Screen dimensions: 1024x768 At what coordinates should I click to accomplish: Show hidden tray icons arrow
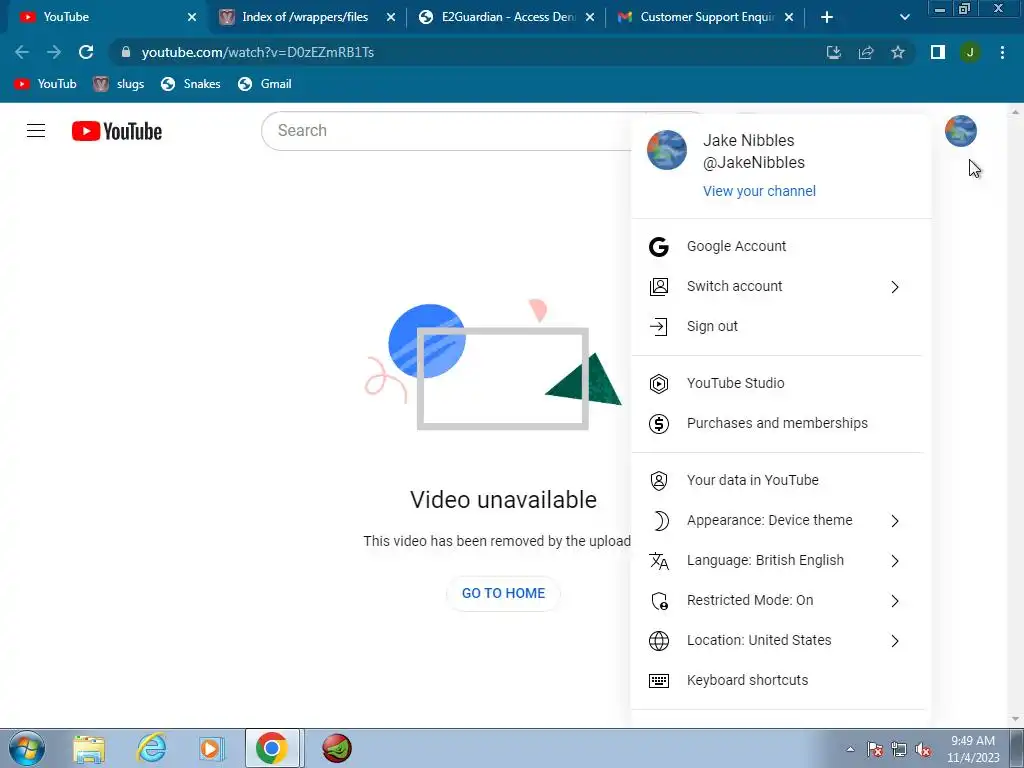click(850, 750)
